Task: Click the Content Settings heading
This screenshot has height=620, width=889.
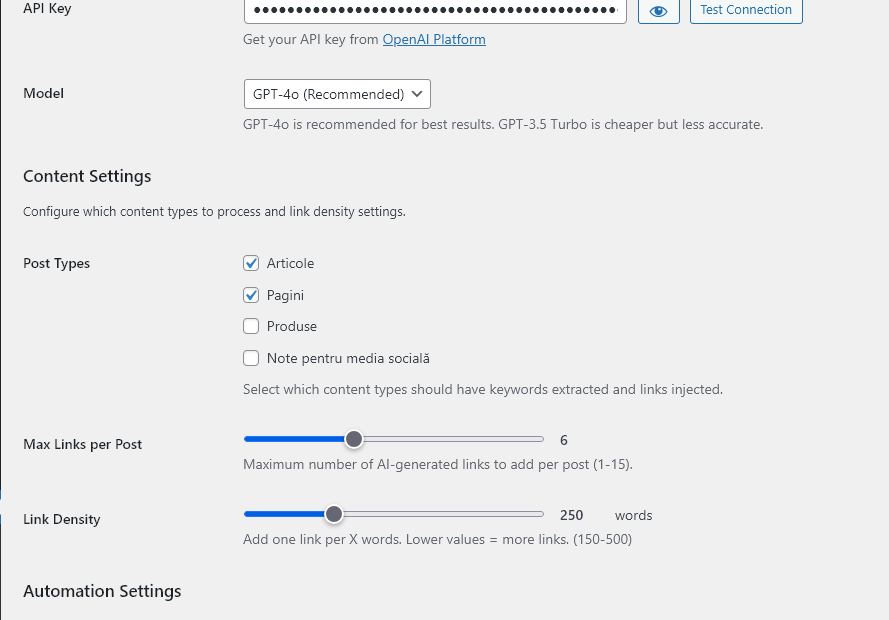Action: (87, 176)
